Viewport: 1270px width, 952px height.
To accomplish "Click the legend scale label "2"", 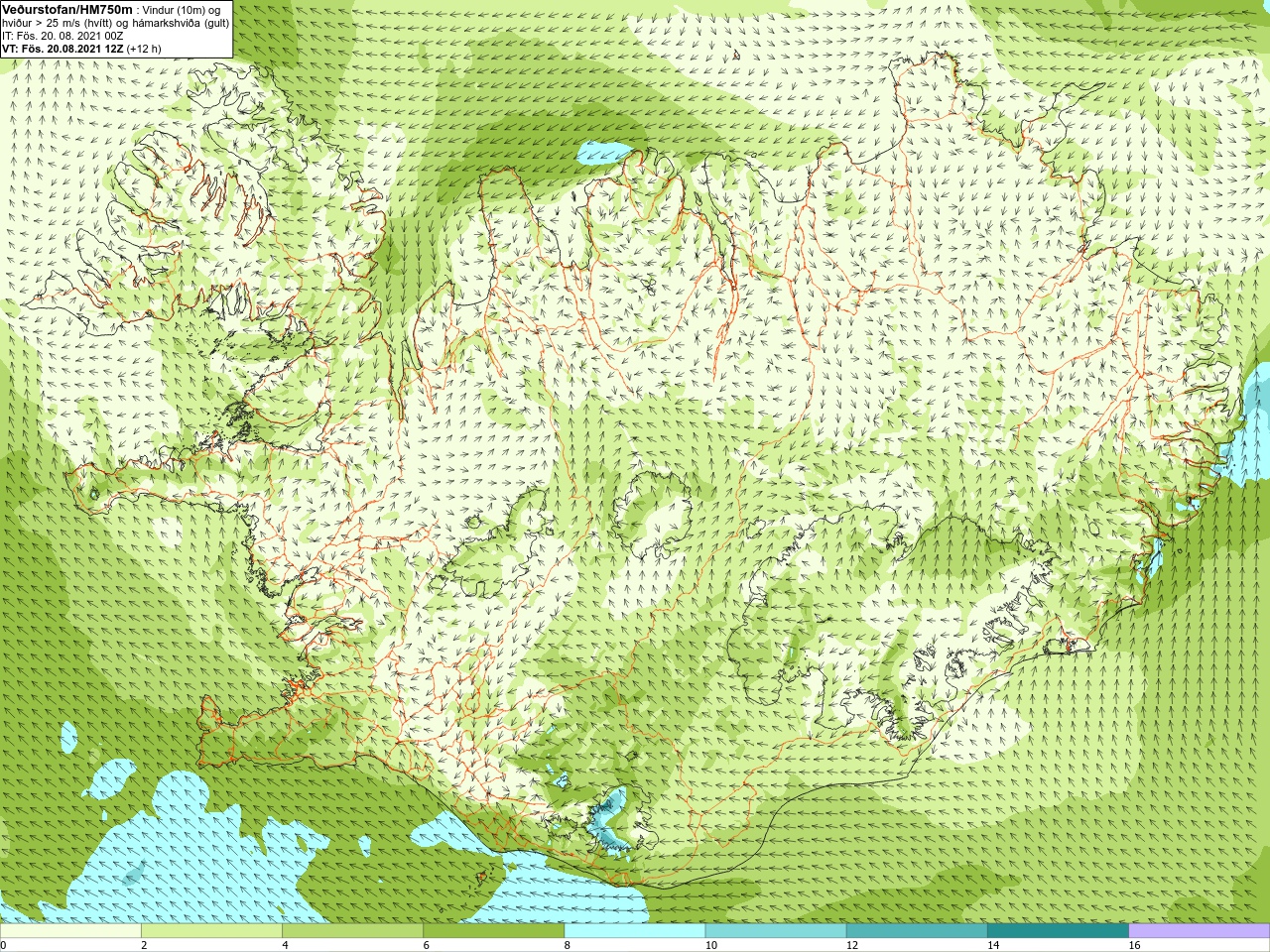I will pos(144,945).
